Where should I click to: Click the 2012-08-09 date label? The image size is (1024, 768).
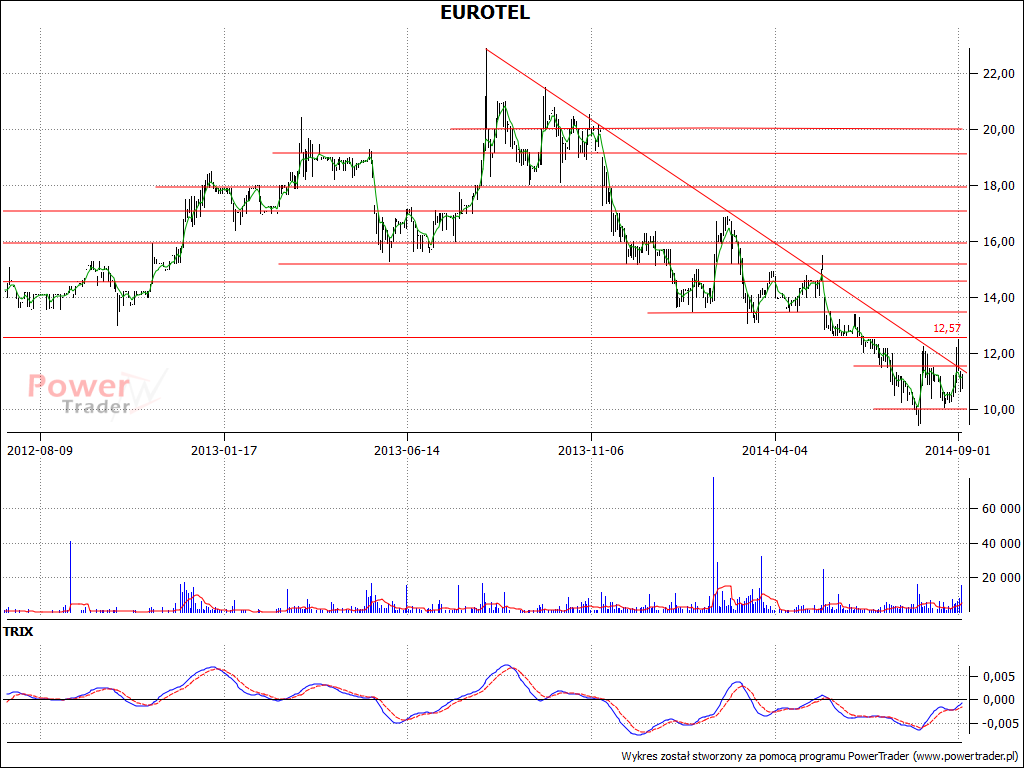(39, 451)
